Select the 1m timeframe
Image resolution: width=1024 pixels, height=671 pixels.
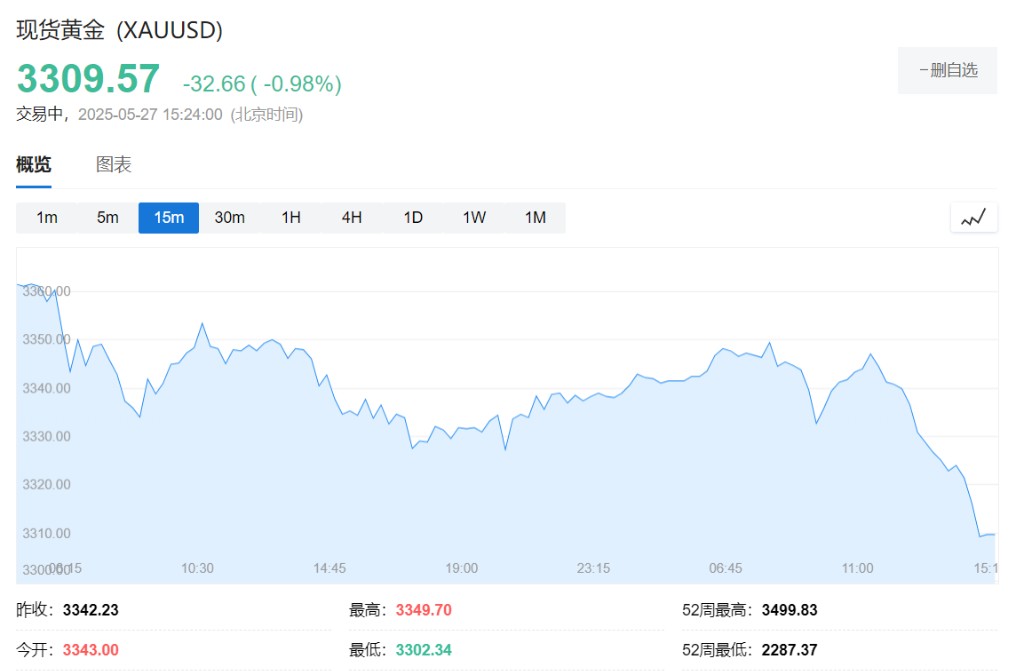click(47, 218)
